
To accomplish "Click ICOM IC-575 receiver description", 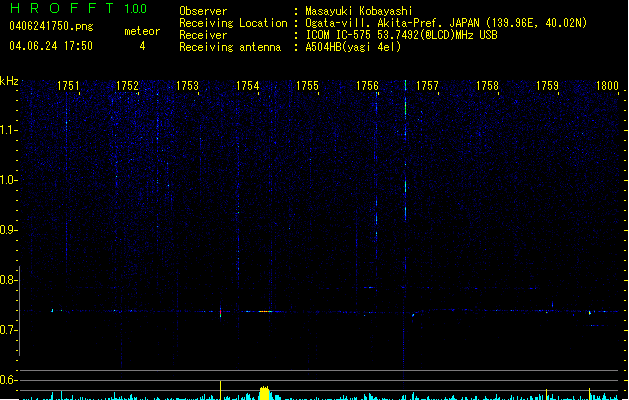I will 402,35.
